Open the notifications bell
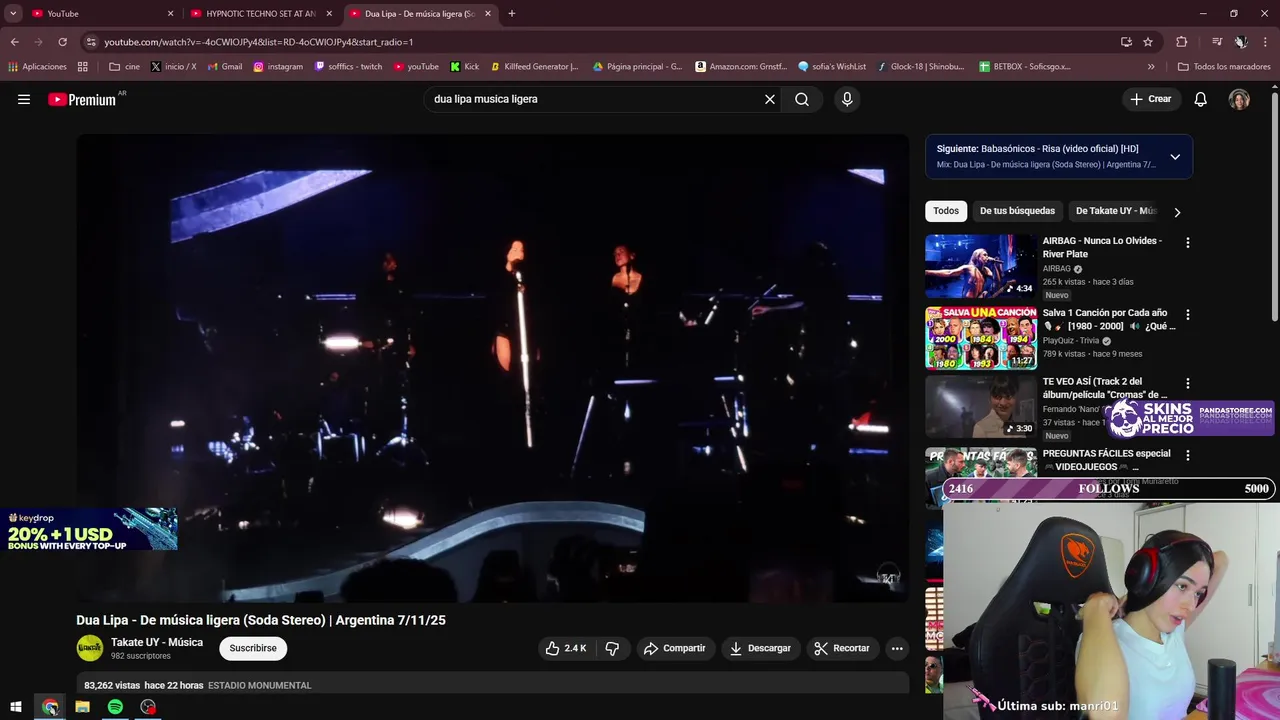Viewport: 1280px width, 720px height. point(1201,99)
